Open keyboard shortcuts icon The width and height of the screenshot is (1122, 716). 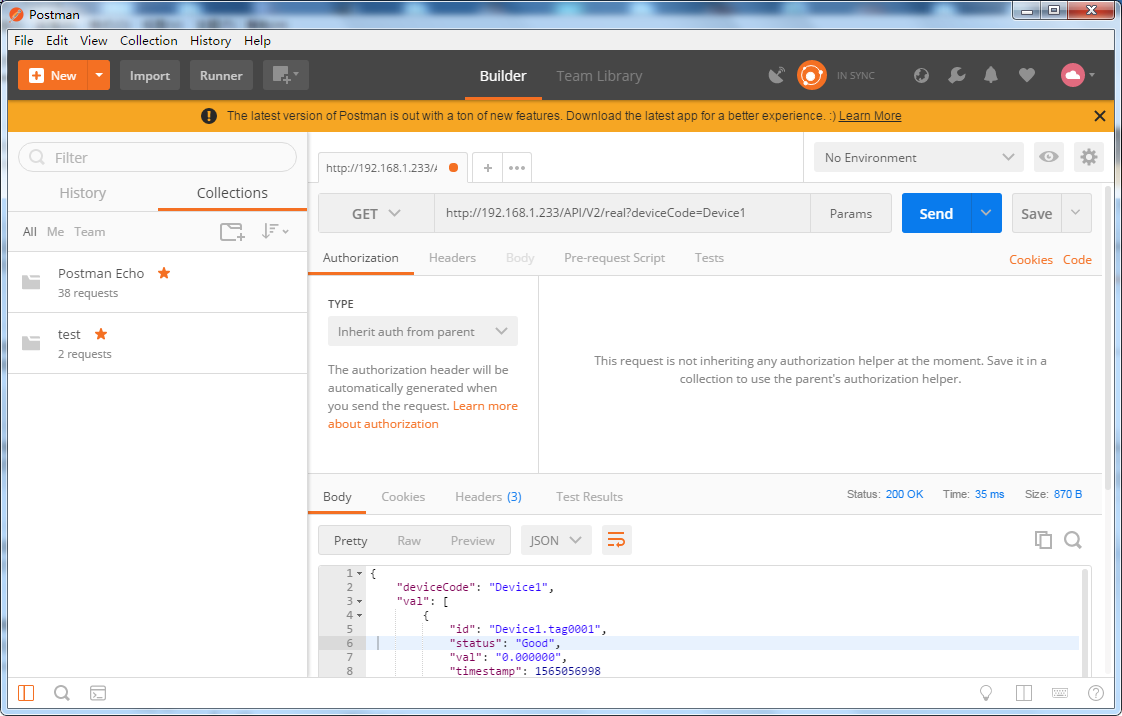(x=1060, y=692)
